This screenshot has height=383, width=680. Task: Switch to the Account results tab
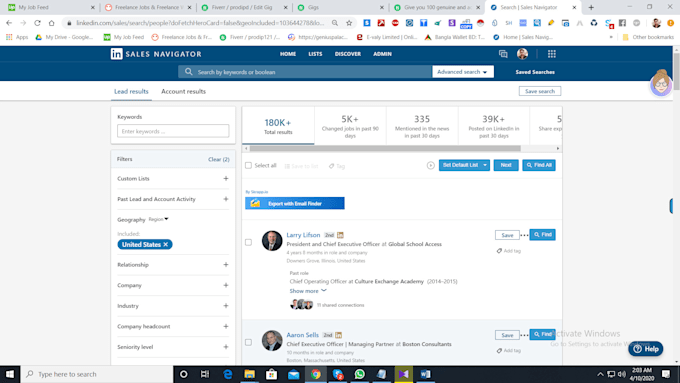[x=183, y=91]
